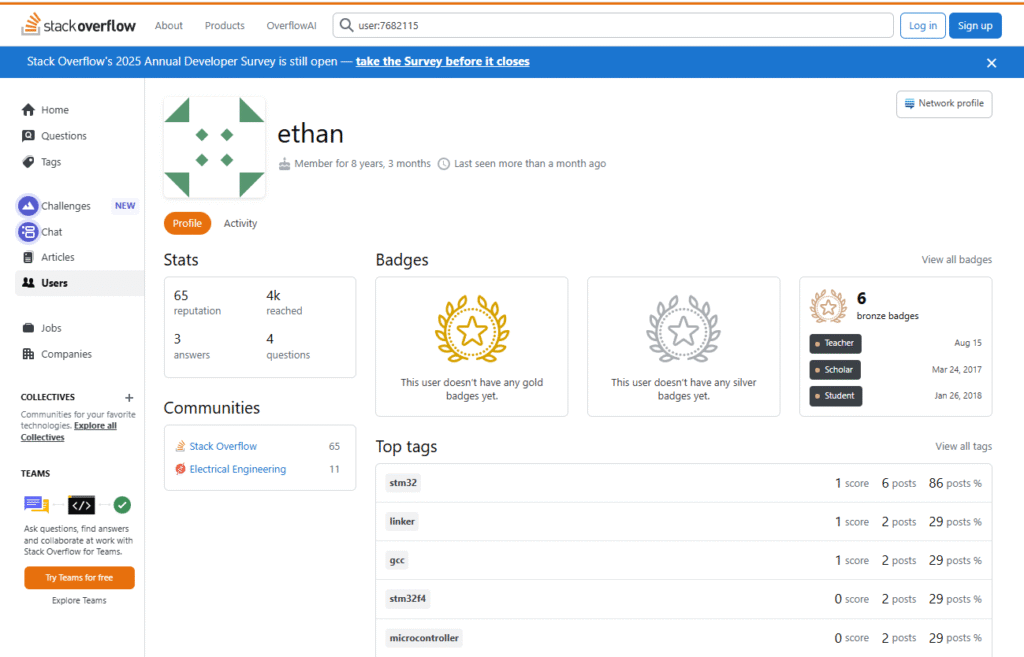Click the Network profile icon
The width and height of the screenshot is (1024, 657).
point(909,104)
